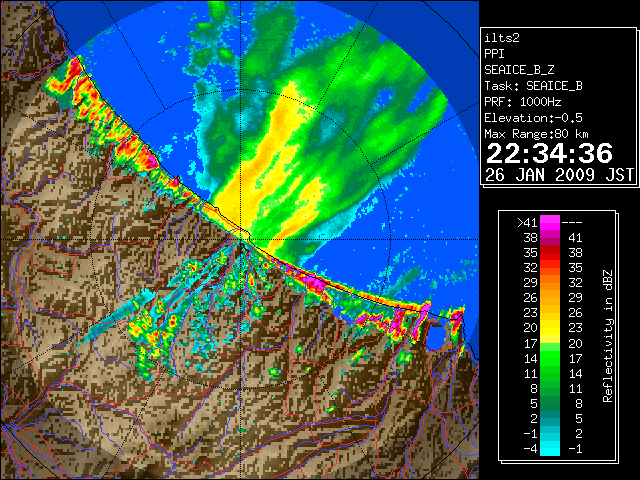The width and height of the screenshot is (640, 480).
Task: Click the ">41" legend label
Action: coord(527,223)
